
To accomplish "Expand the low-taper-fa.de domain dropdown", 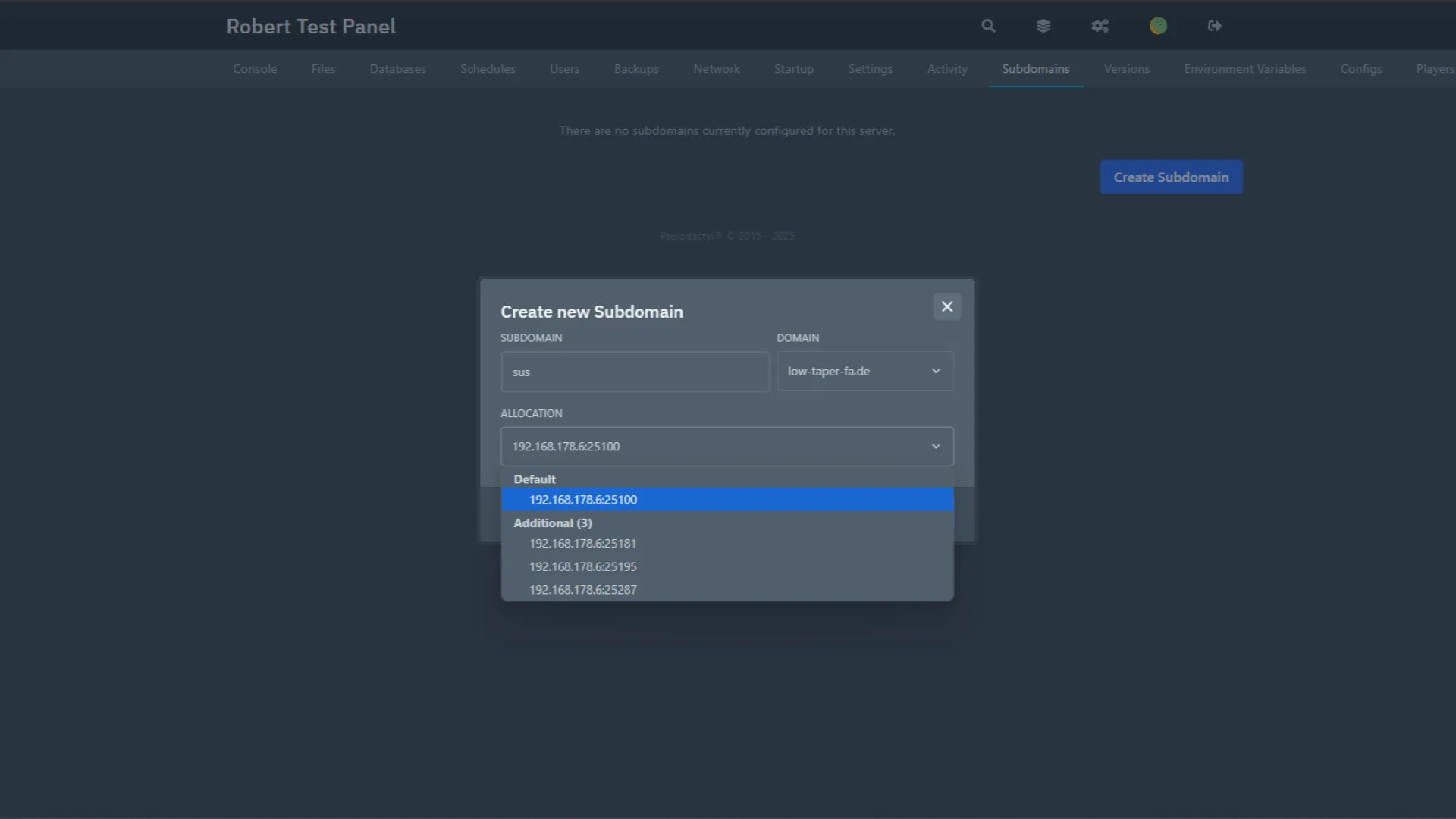I will point(864,371).
